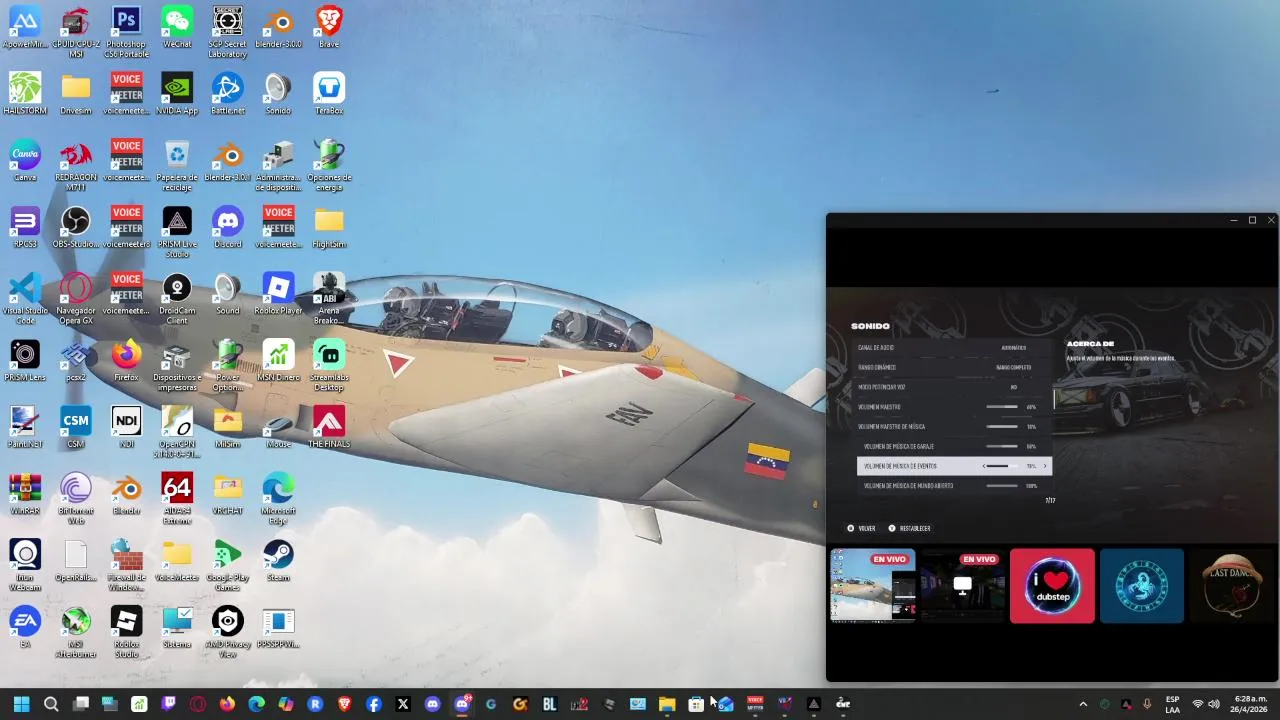Select Navegador Opera GX desktop icon

pos(76,299)
